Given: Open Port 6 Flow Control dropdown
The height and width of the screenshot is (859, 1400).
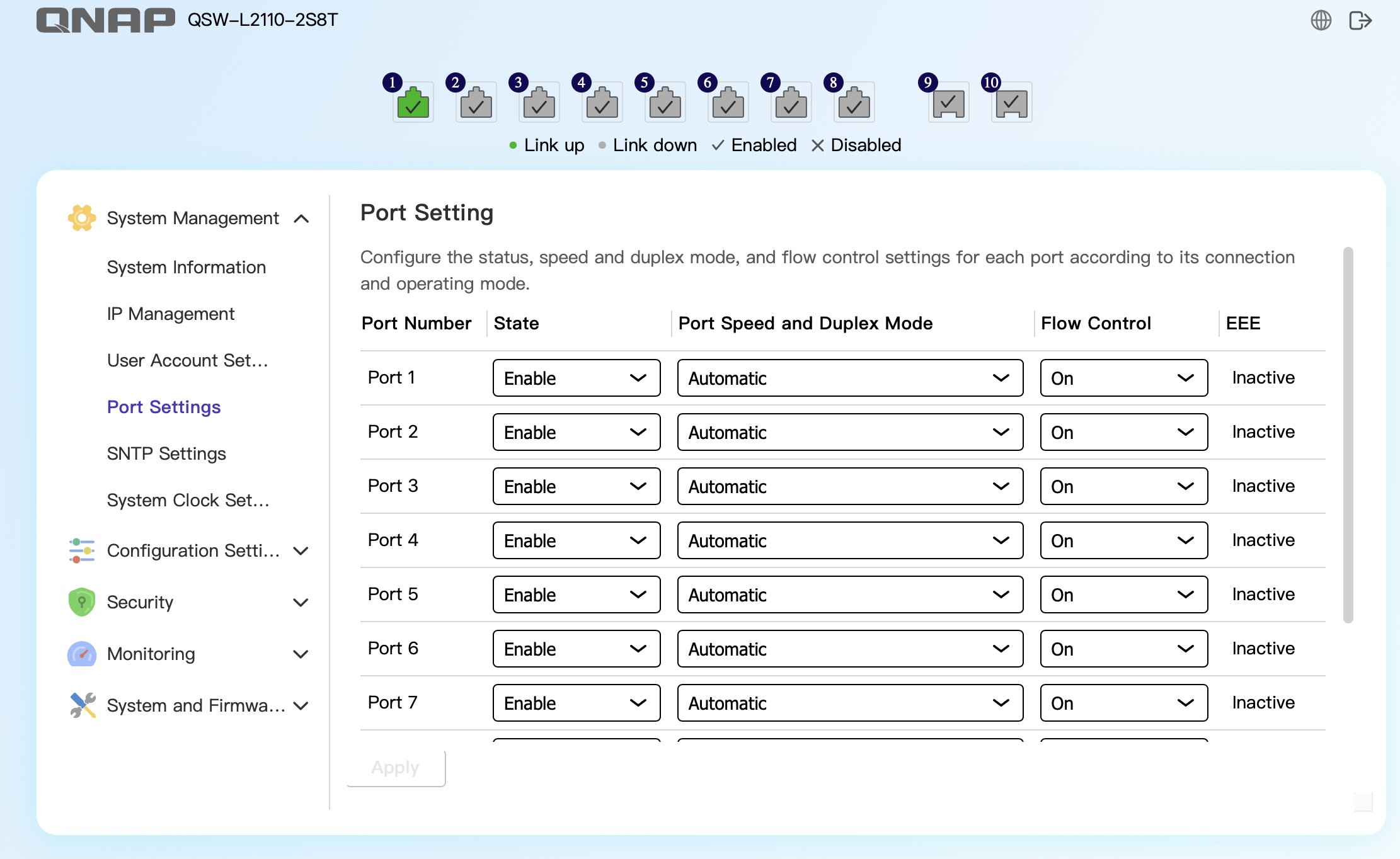Looking at the screenshot, I should tap(1124, 649).
